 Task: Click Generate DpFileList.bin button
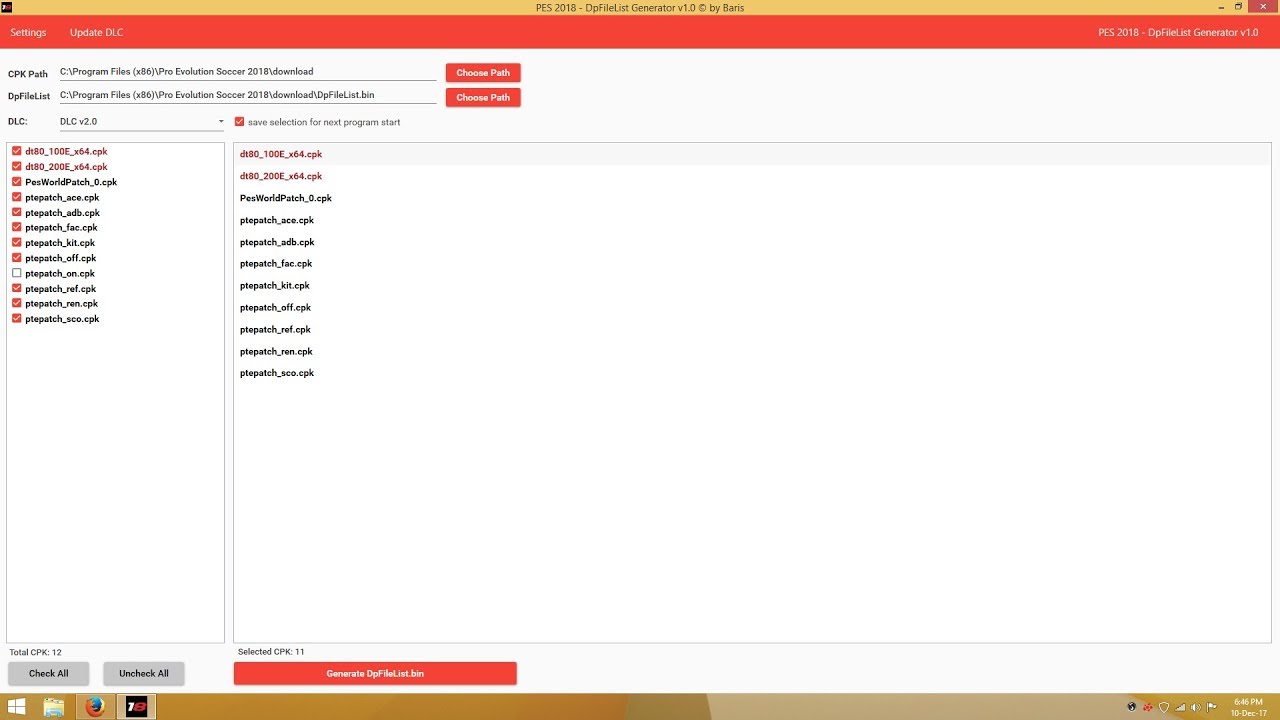[x=375, y=673]
